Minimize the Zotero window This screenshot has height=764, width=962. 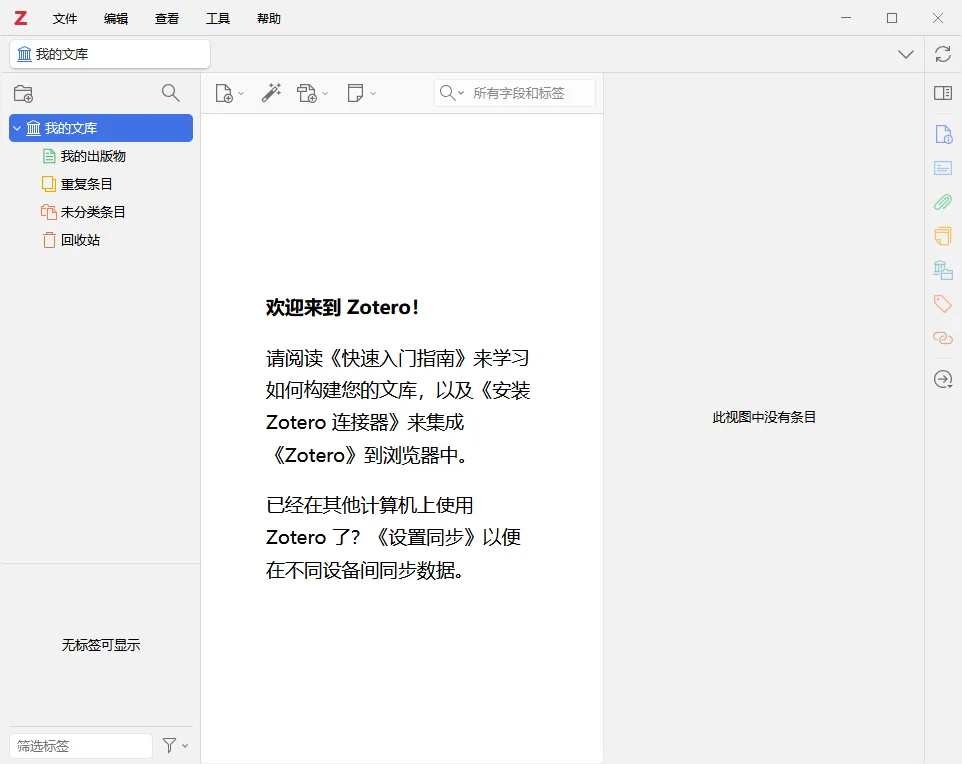click(x=846, y=18)
